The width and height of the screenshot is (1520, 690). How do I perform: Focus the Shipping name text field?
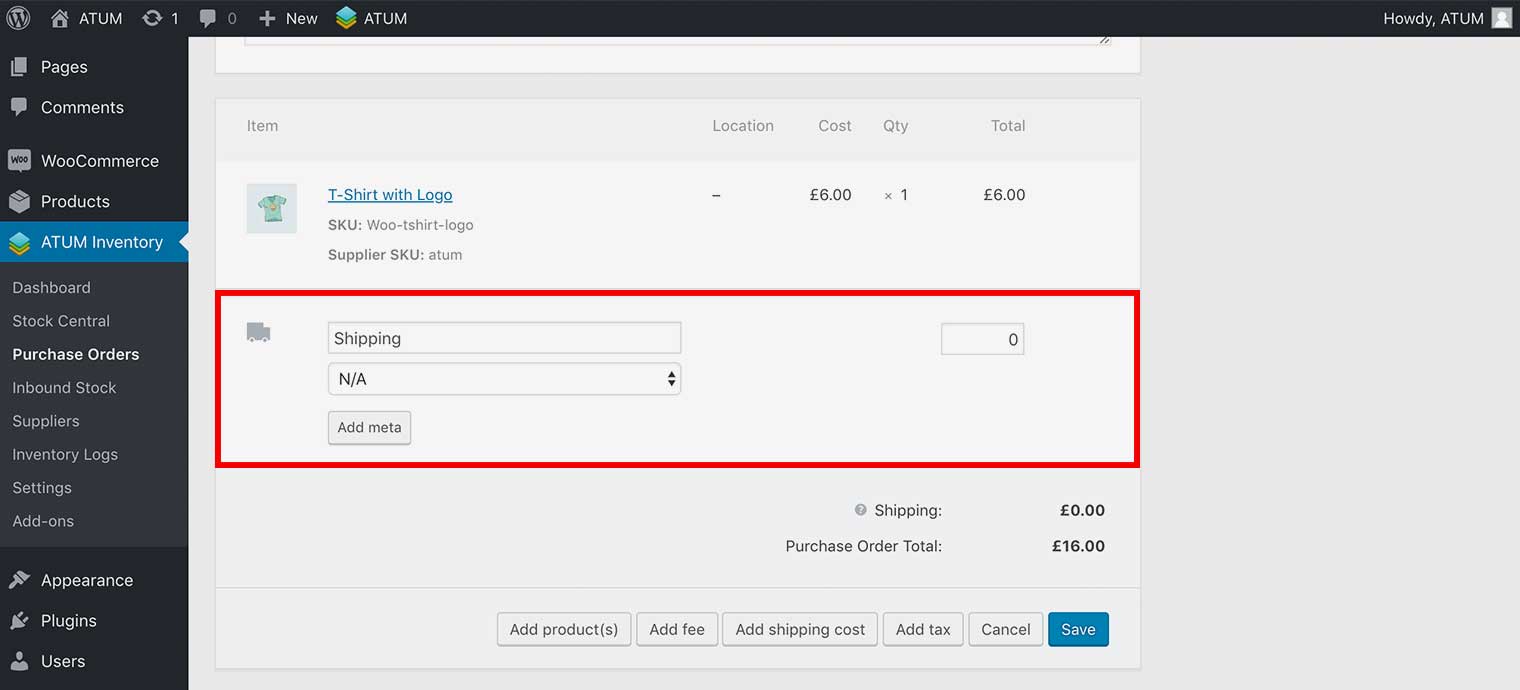coord(504,338)
